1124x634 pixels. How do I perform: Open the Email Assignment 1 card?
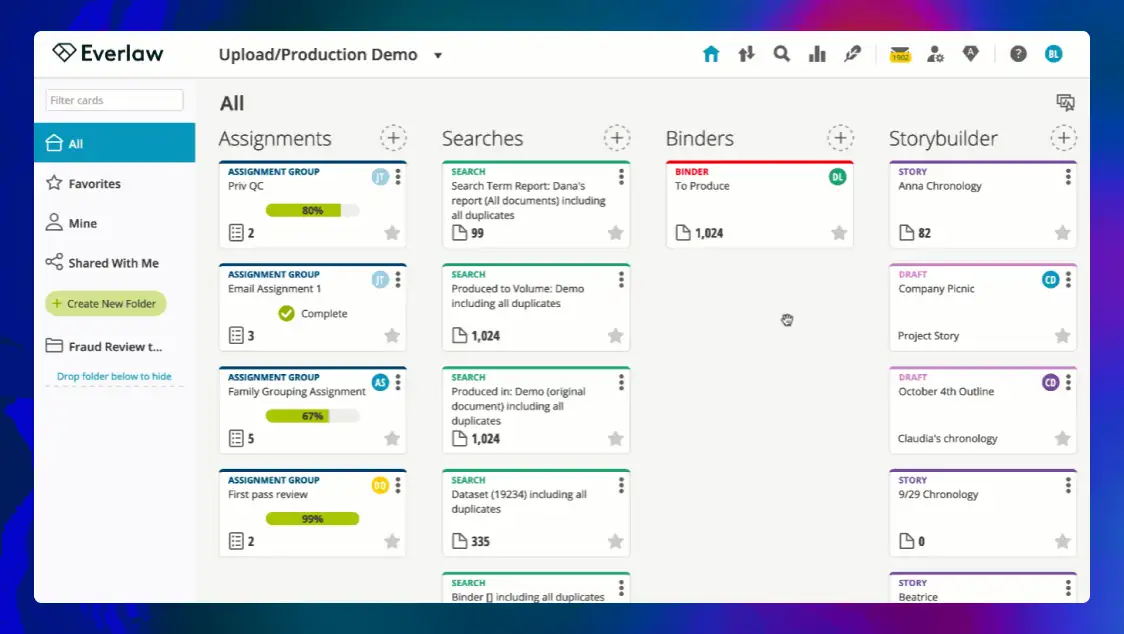click(313, 308)
